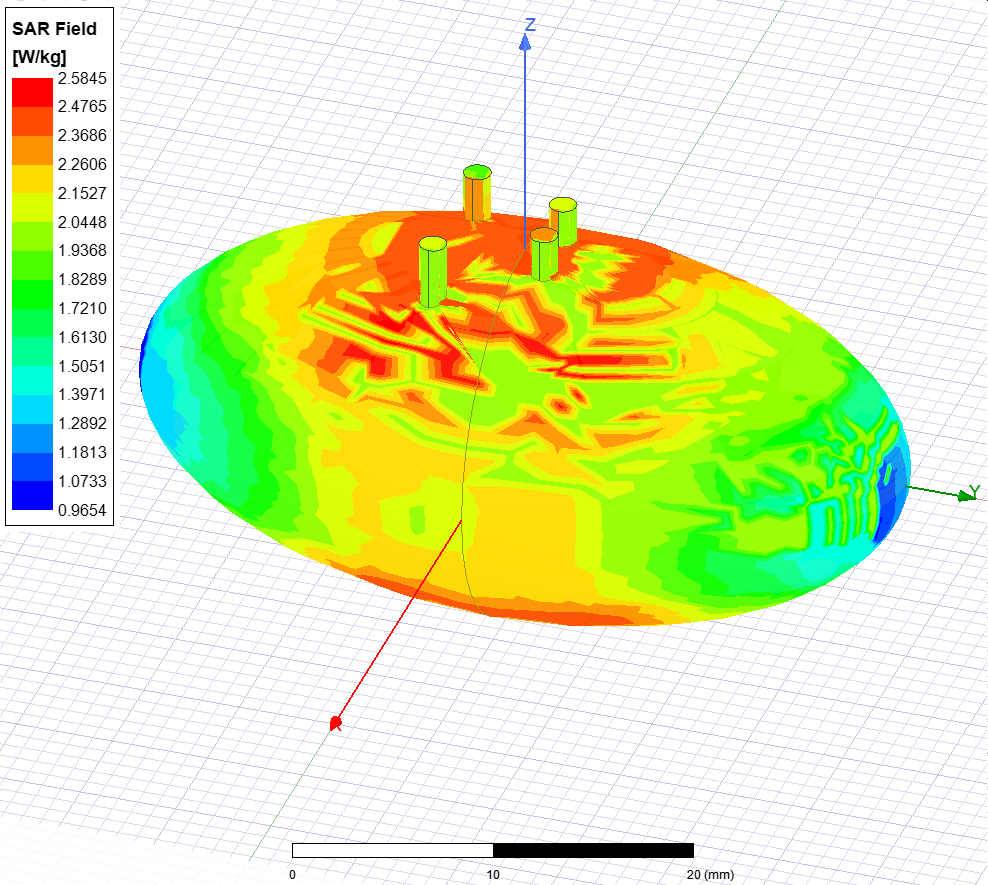Click the black half of the scale bar
Image resolution: width=988 pixels, height=885 pixels.
pos(594,850)
